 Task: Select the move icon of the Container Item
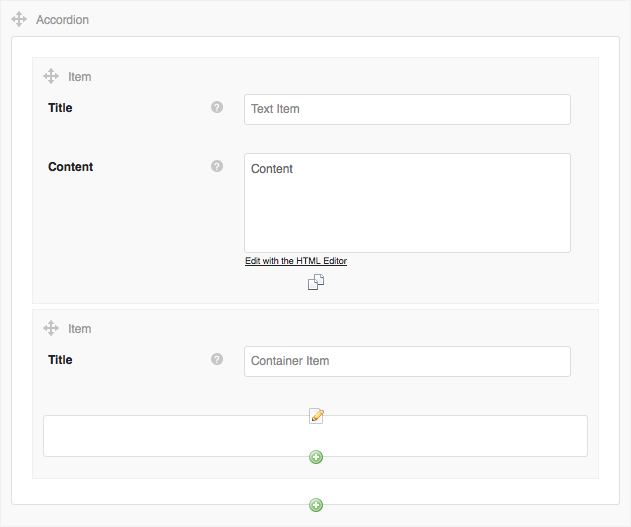pos(51,328)
